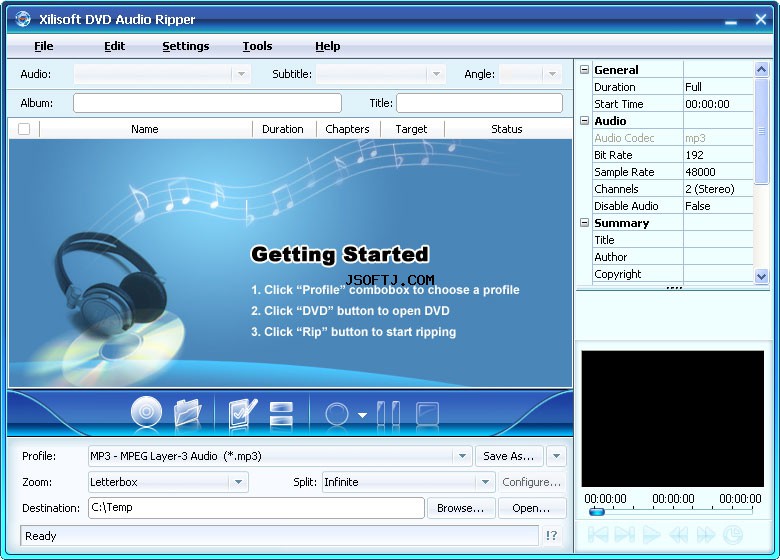Click the Disable Audio value False
Image resolution: width=780 pixels, height=560 pixels.
coord(718,206)
